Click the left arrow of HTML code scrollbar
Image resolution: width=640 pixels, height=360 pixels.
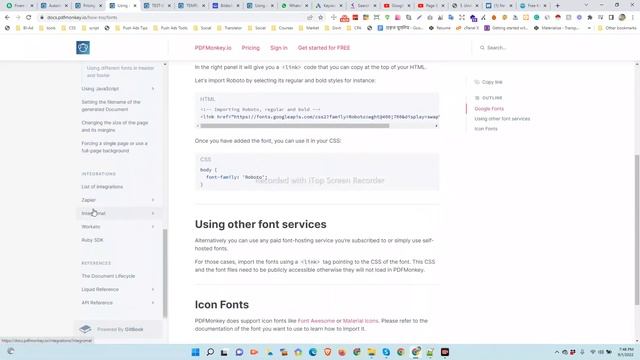click(198, 126)
